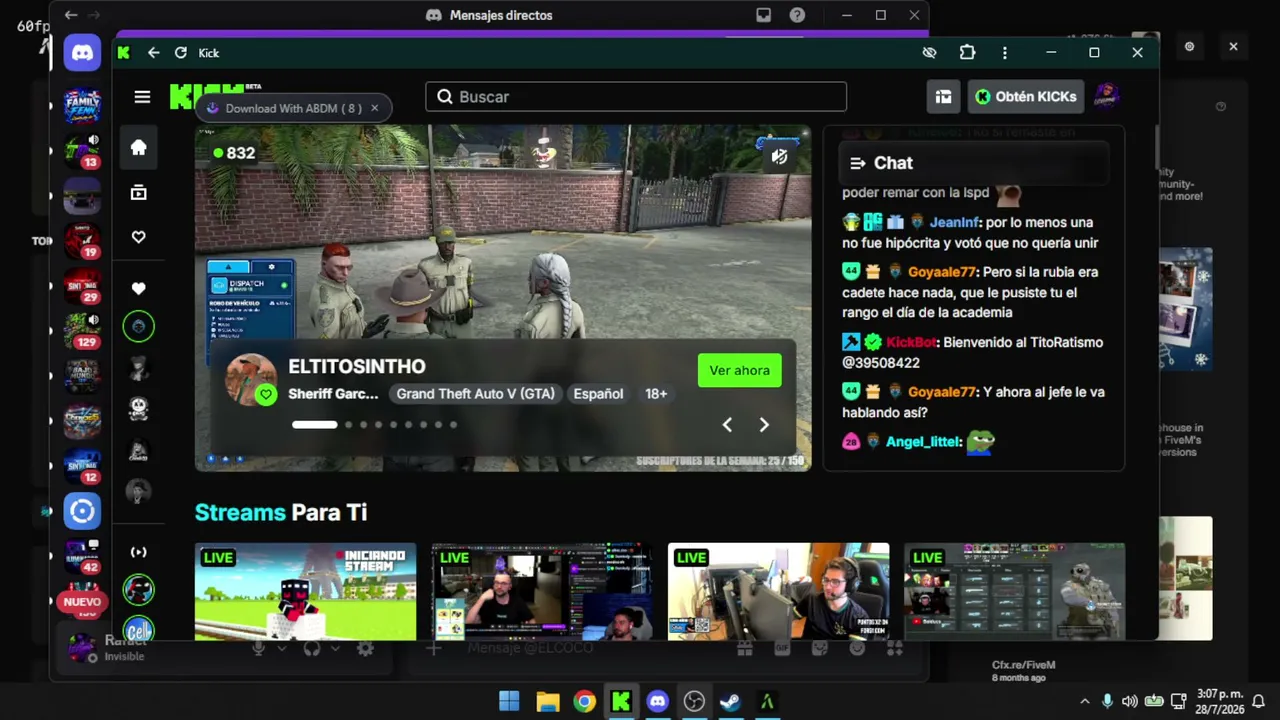Toggle Discord microphone mute
The height and width of the screenshot is (720, 1280).
tap(259, 648)
